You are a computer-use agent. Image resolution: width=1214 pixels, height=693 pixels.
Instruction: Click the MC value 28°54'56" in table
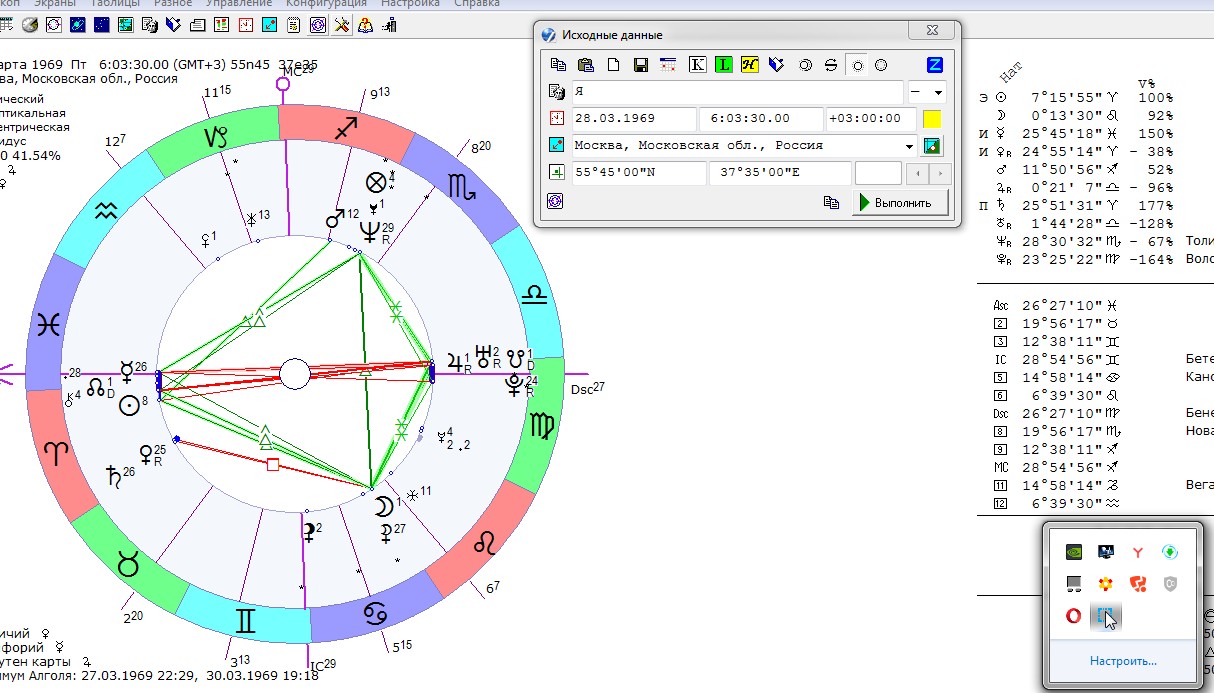click(x=1062, y=467)
